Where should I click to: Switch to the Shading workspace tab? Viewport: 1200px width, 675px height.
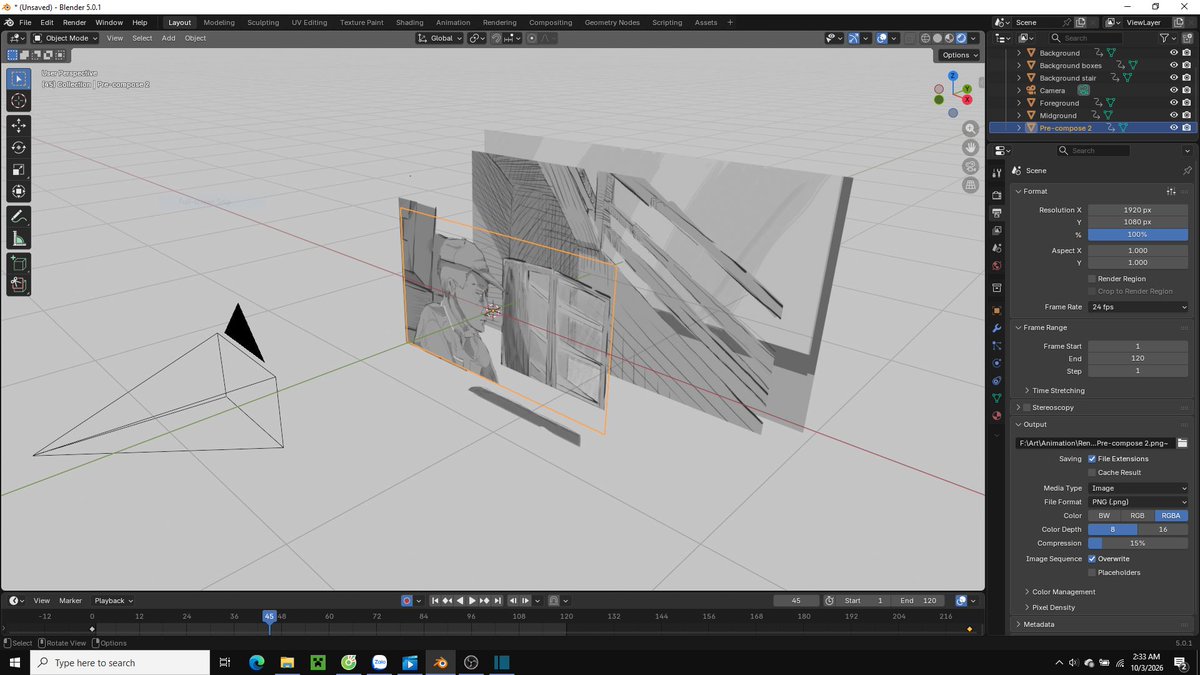click(x=409, y=22)
